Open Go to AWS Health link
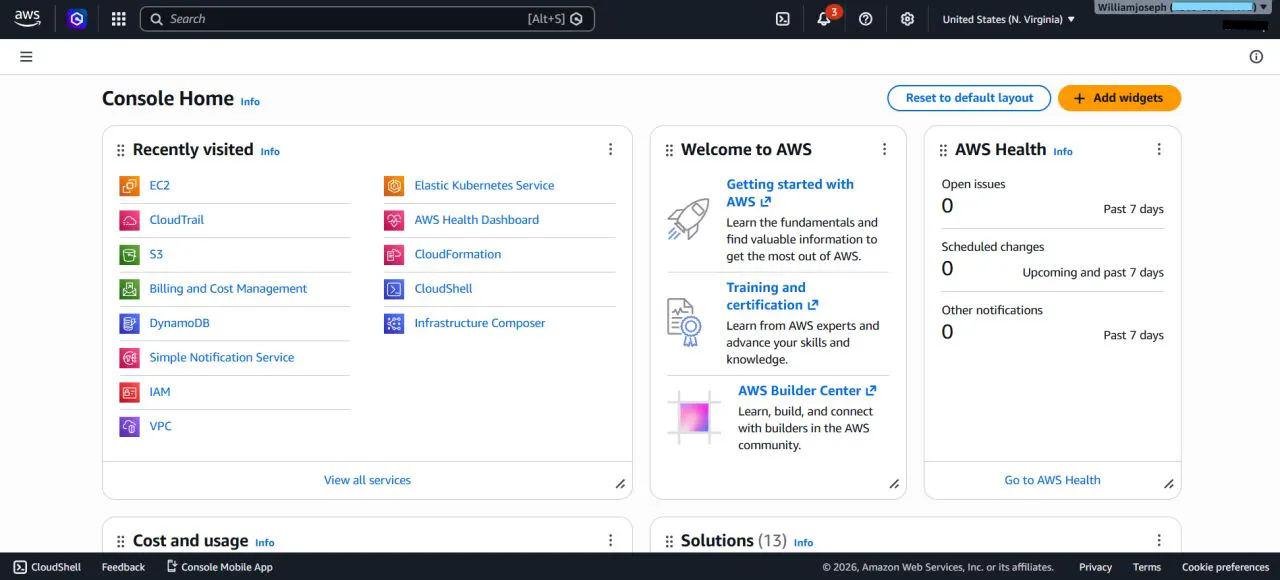Viewport: 1280px width, 580px height. pyautogui.click(x=1052, y=480)
